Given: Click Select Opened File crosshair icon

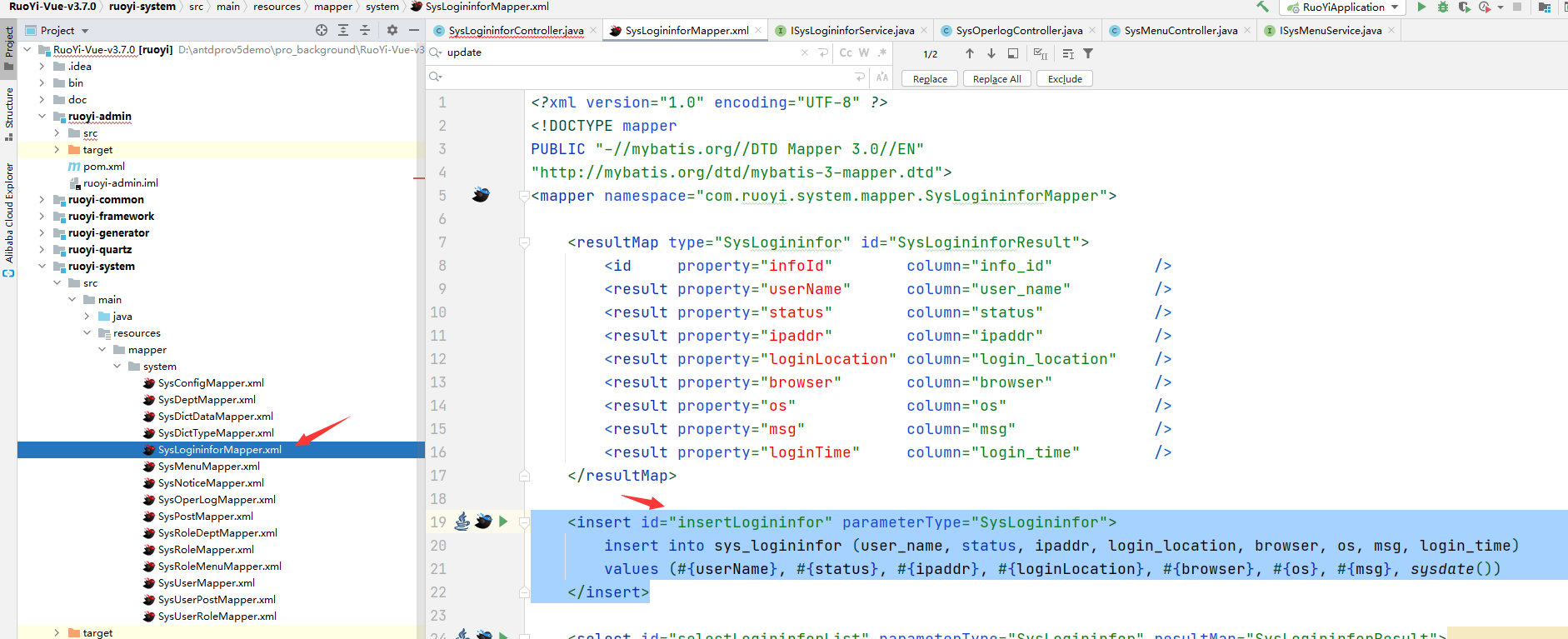Looking at the screenshot, I should 322,30.
